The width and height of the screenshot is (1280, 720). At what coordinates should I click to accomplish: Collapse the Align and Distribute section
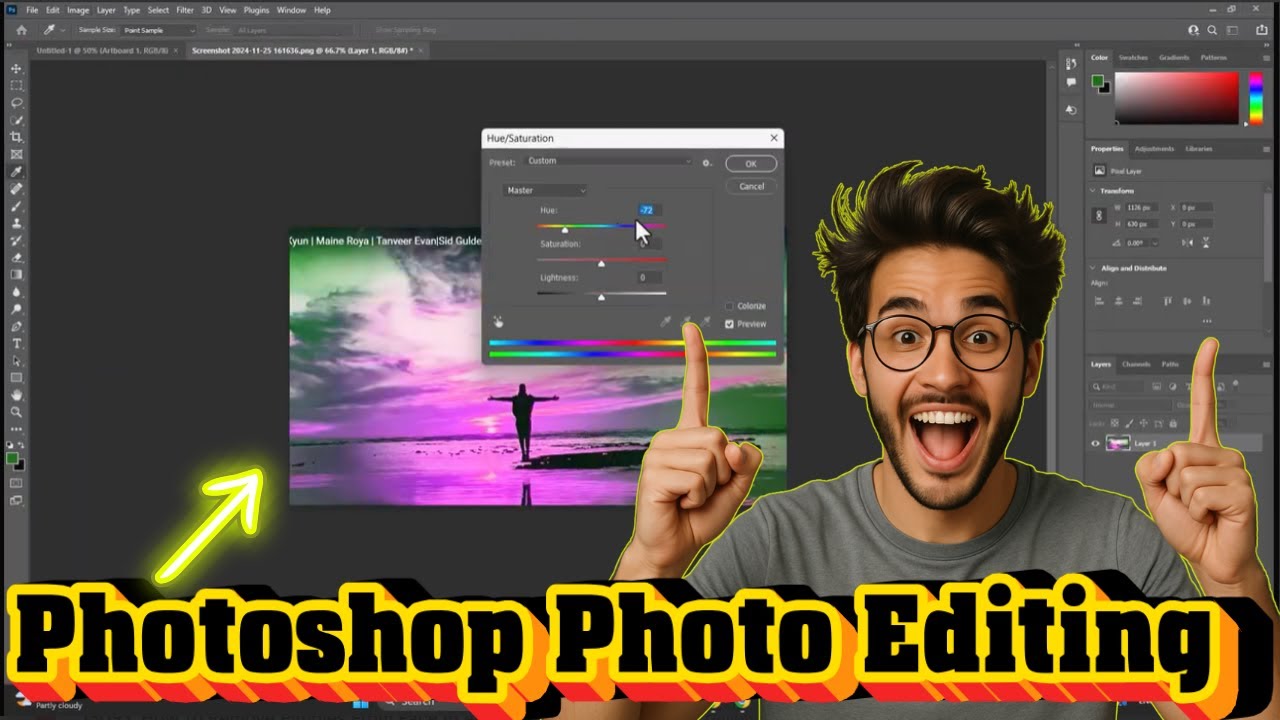(x=1093, y=268)
